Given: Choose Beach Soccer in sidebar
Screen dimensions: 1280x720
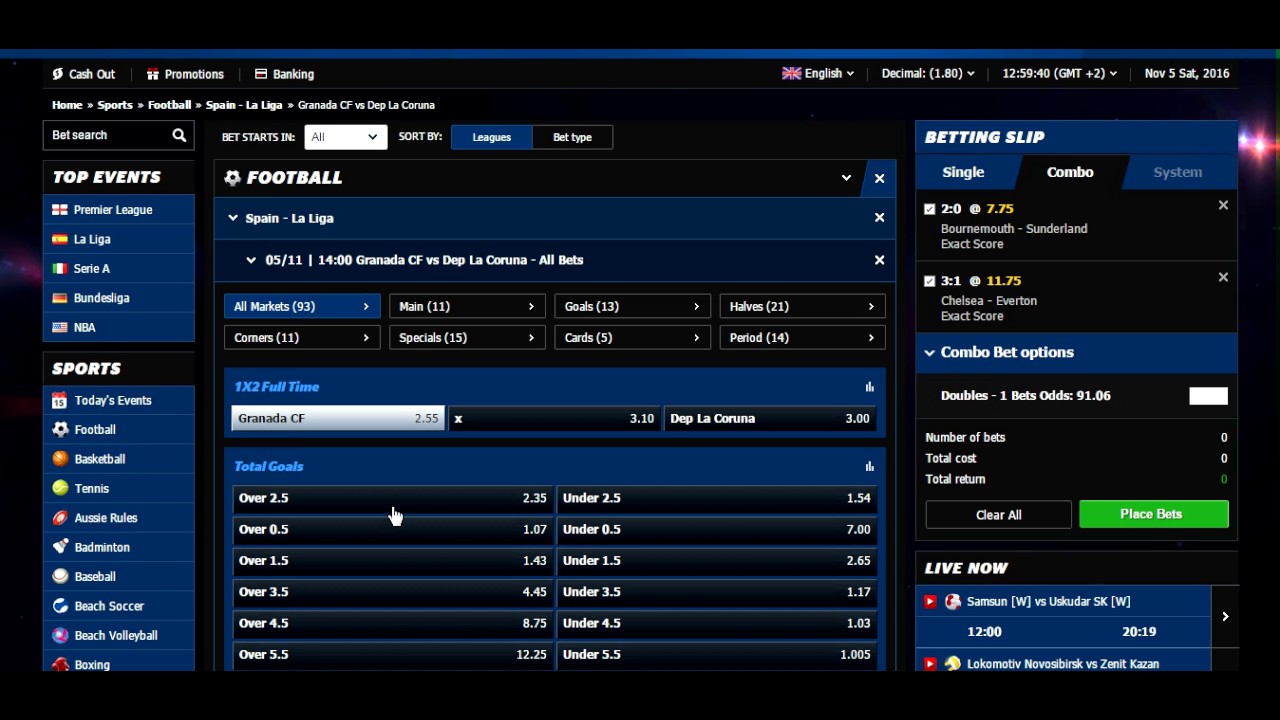Looking at the screenshot, I should tap(119, 606).
